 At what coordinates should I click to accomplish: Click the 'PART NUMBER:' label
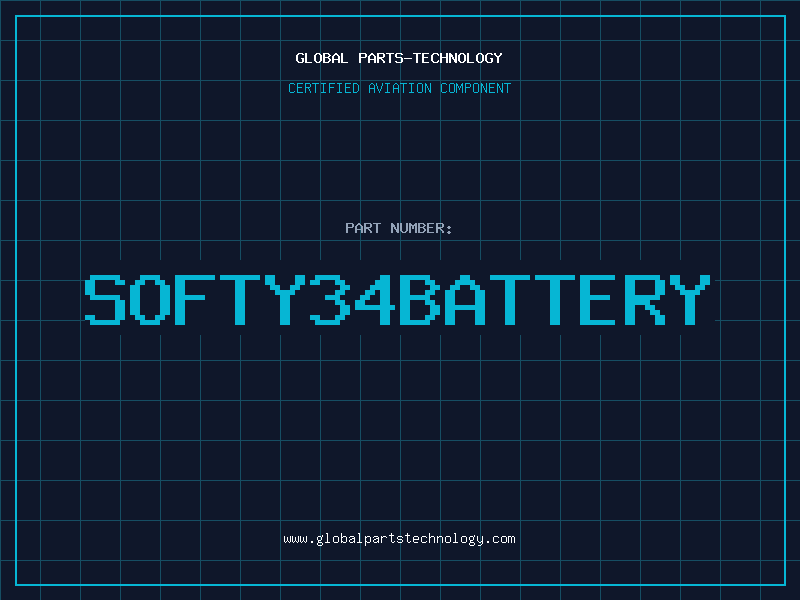(399, 228)
